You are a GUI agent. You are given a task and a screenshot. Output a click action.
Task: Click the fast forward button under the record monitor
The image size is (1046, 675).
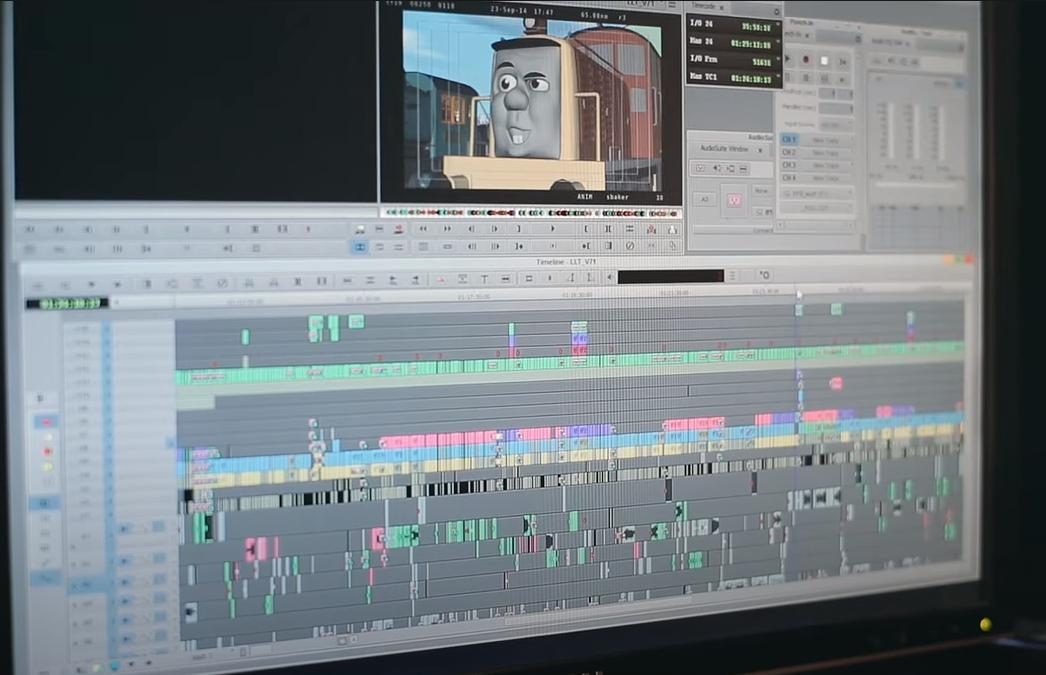(x=448, y=229)
